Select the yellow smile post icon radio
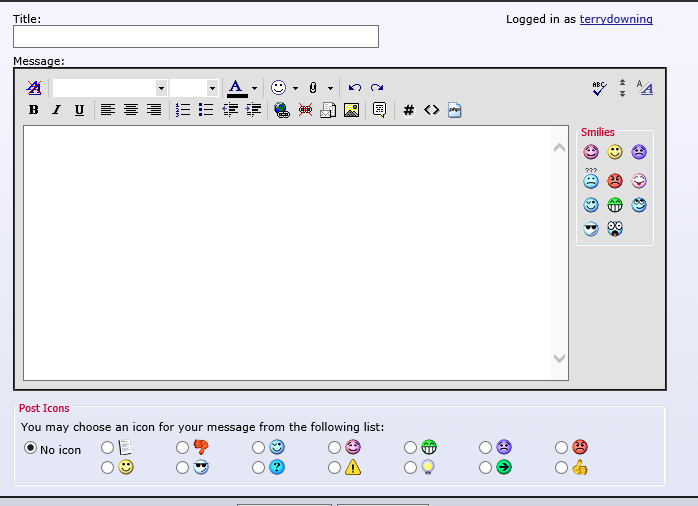This screenshot has height=506, width=698. [x=107, y=467]
